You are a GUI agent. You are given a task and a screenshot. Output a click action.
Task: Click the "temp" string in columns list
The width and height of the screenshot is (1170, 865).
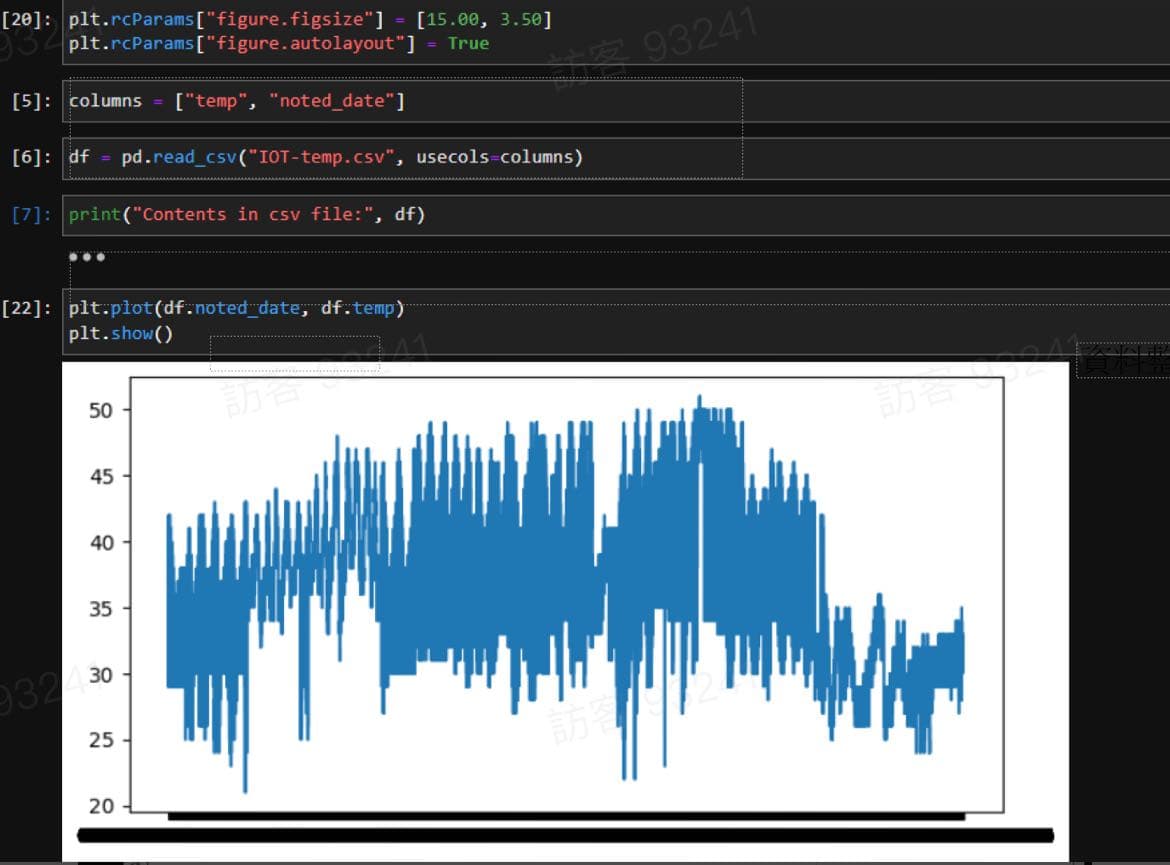[x=217, y=101]
